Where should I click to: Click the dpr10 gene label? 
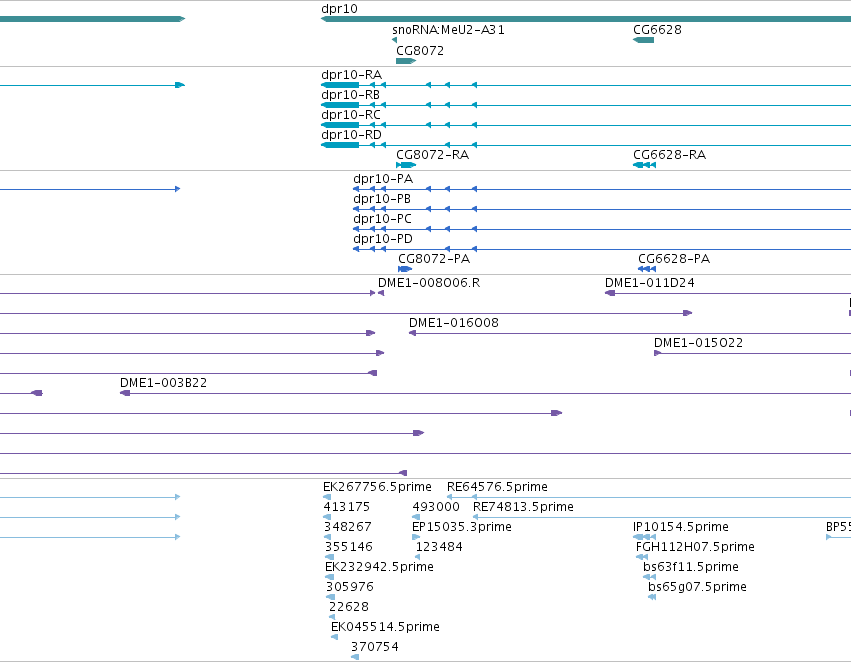(x=339, y=9)
